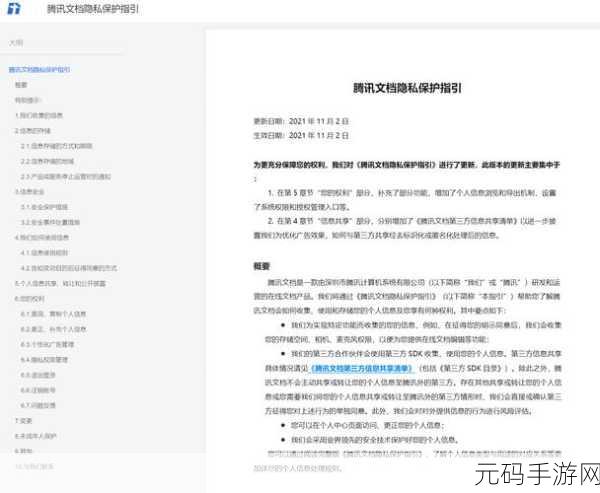This screenshot has width=600, height=493.
Task: Go to outline section 4 我们如何使用信息
Action: (x=42, y=238)
